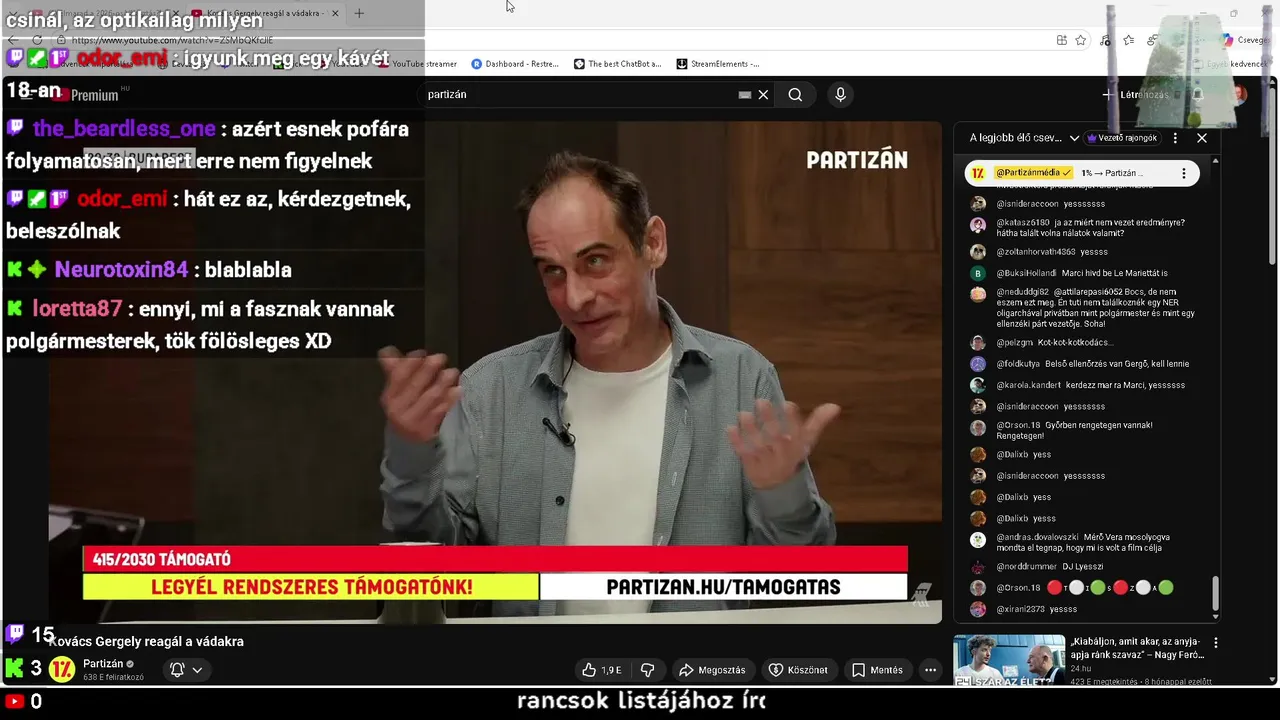Start voice search with the microphone icon
1280x720 pixels.
840,95
